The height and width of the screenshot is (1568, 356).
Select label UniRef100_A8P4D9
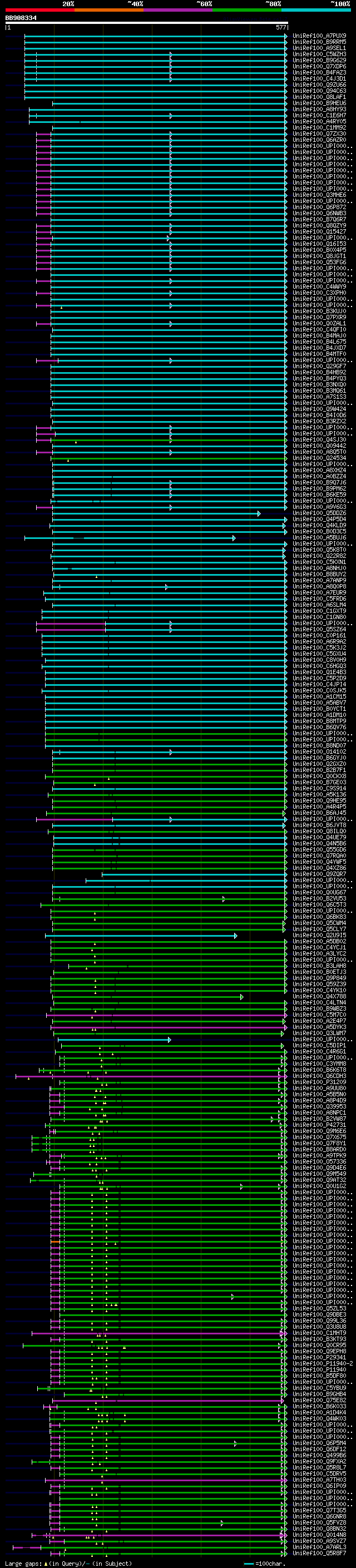[x=319, y=1100]
